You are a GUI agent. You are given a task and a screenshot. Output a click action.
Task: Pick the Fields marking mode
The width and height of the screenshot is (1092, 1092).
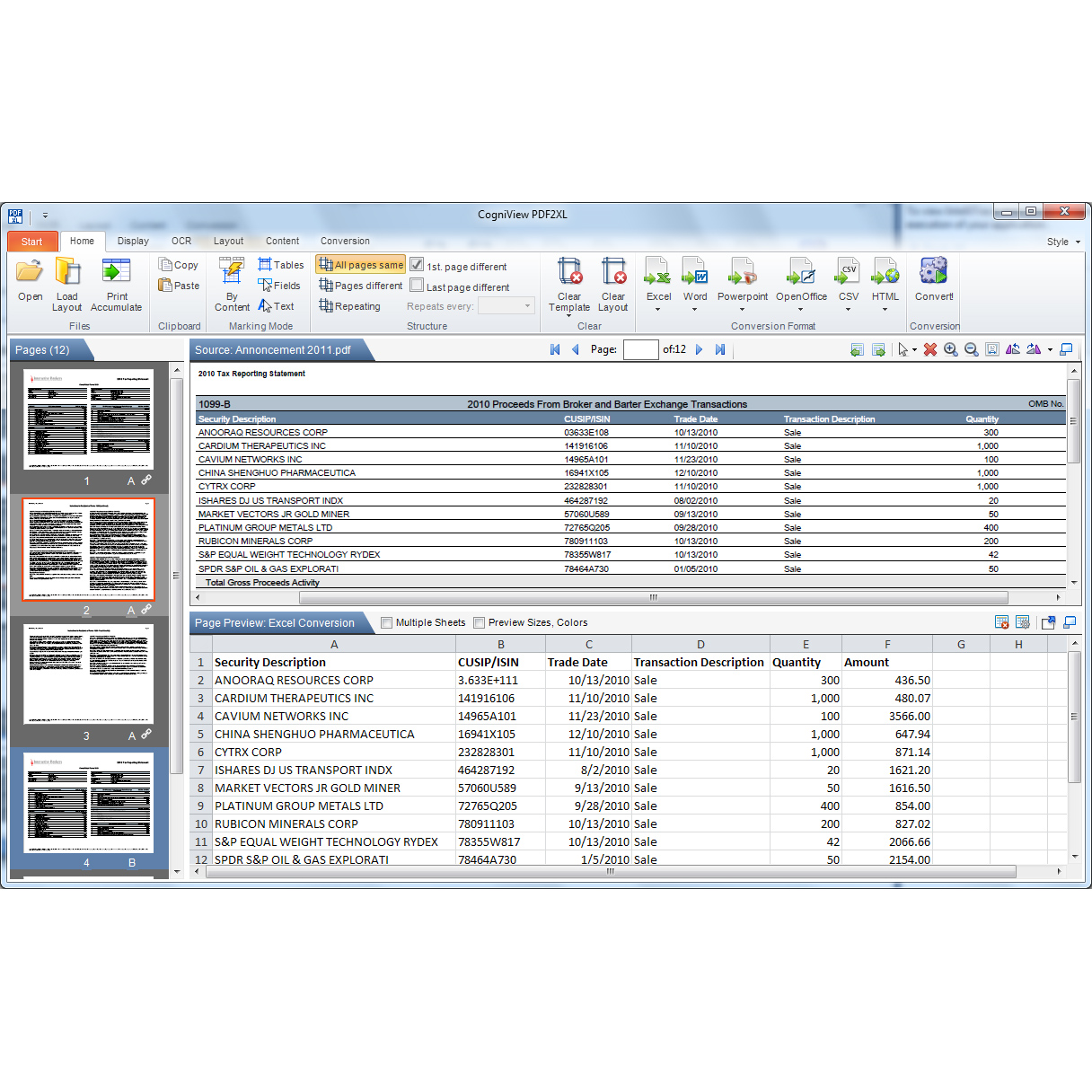point(279,286)
